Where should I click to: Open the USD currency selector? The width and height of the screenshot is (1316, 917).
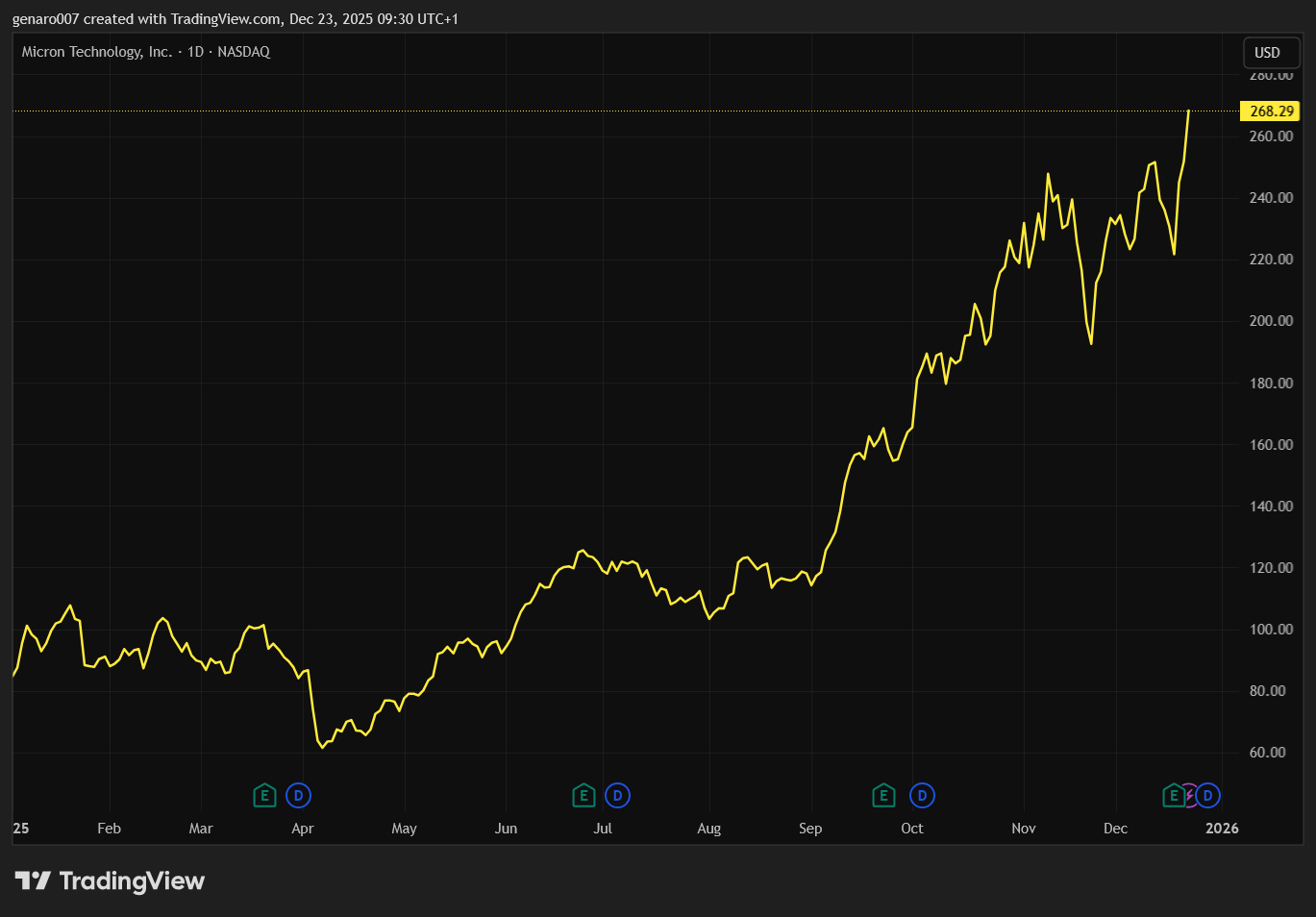(x=1271, y=53)
